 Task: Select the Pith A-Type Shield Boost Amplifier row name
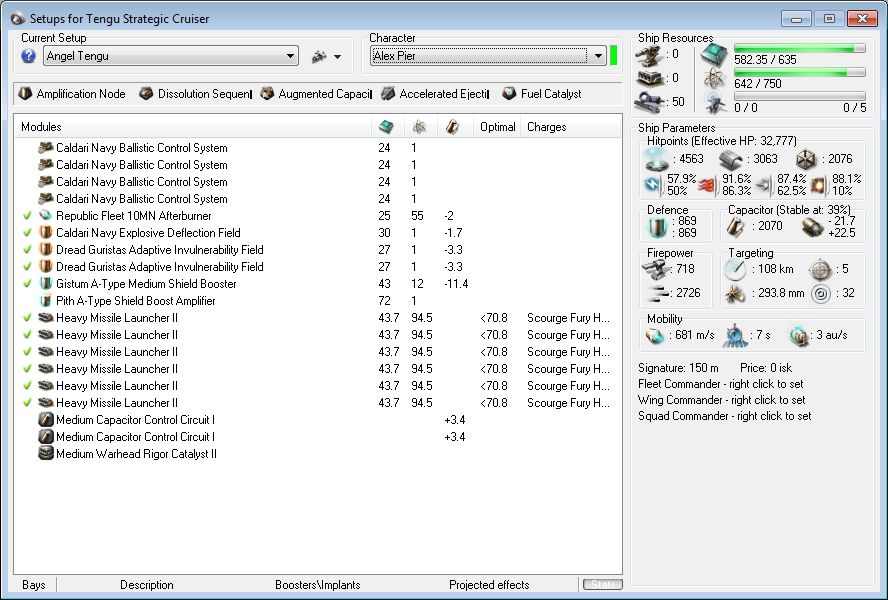pos(136,301)
